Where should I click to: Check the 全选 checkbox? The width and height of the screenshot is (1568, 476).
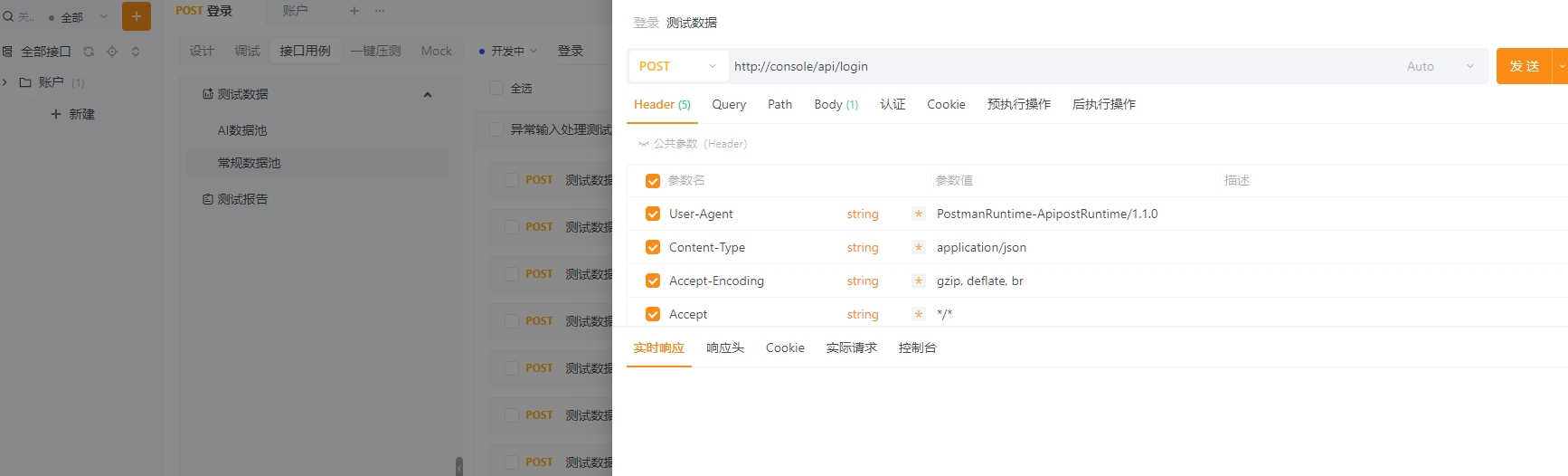(496, 88)
